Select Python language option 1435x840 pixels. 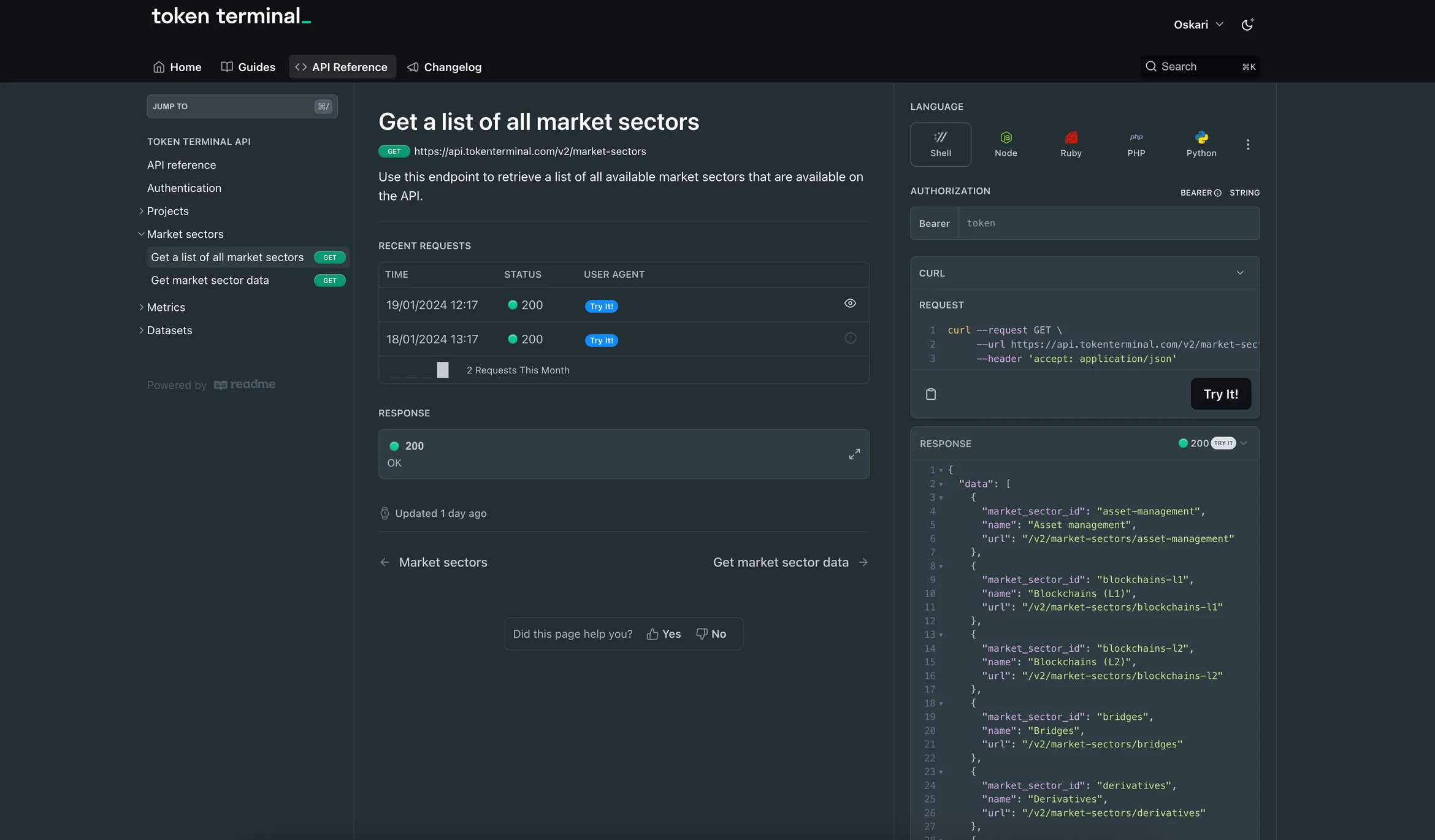pos(1201,145)
